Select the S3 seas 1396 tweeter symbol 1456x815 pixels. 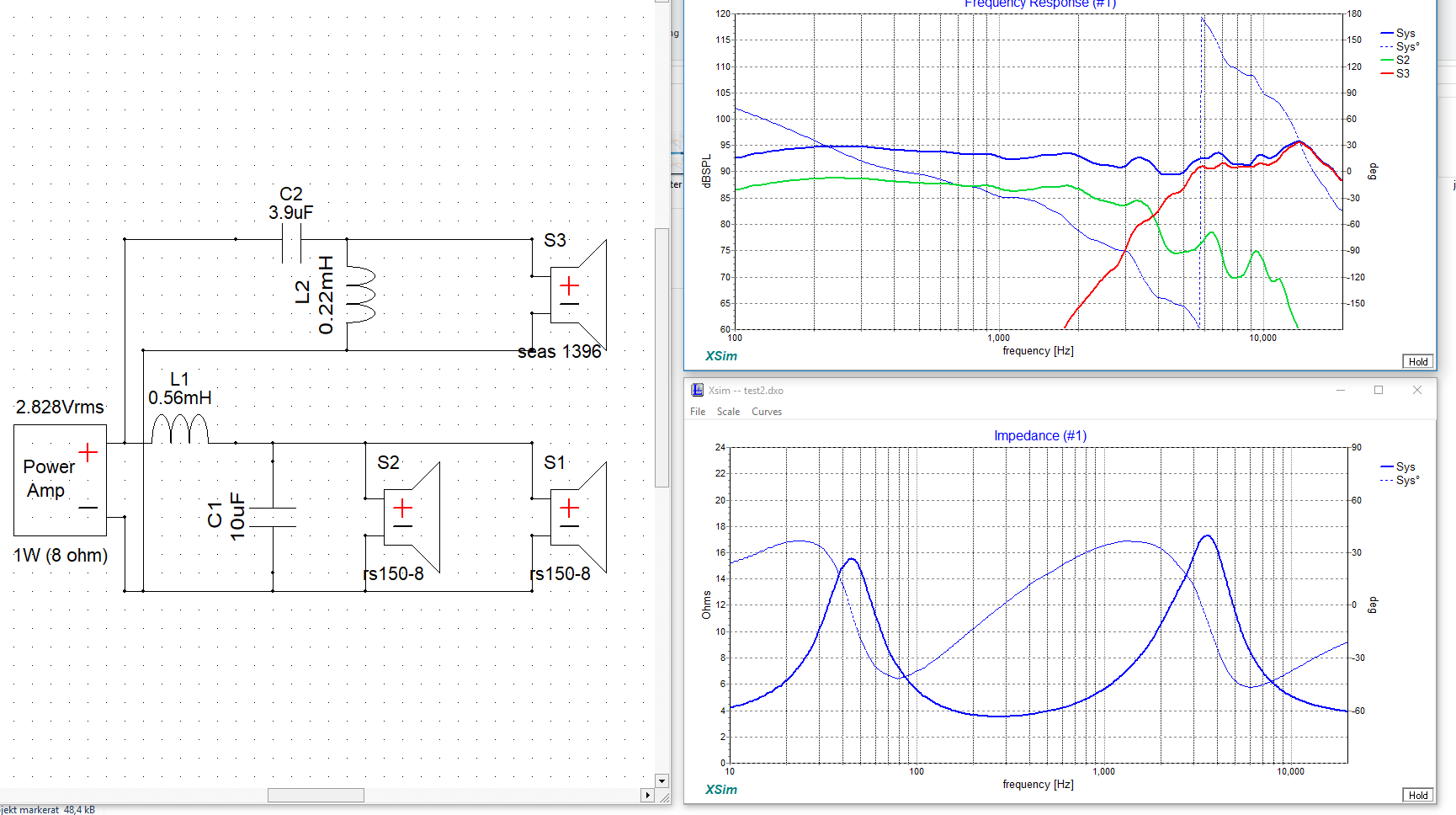coord(577,295)
